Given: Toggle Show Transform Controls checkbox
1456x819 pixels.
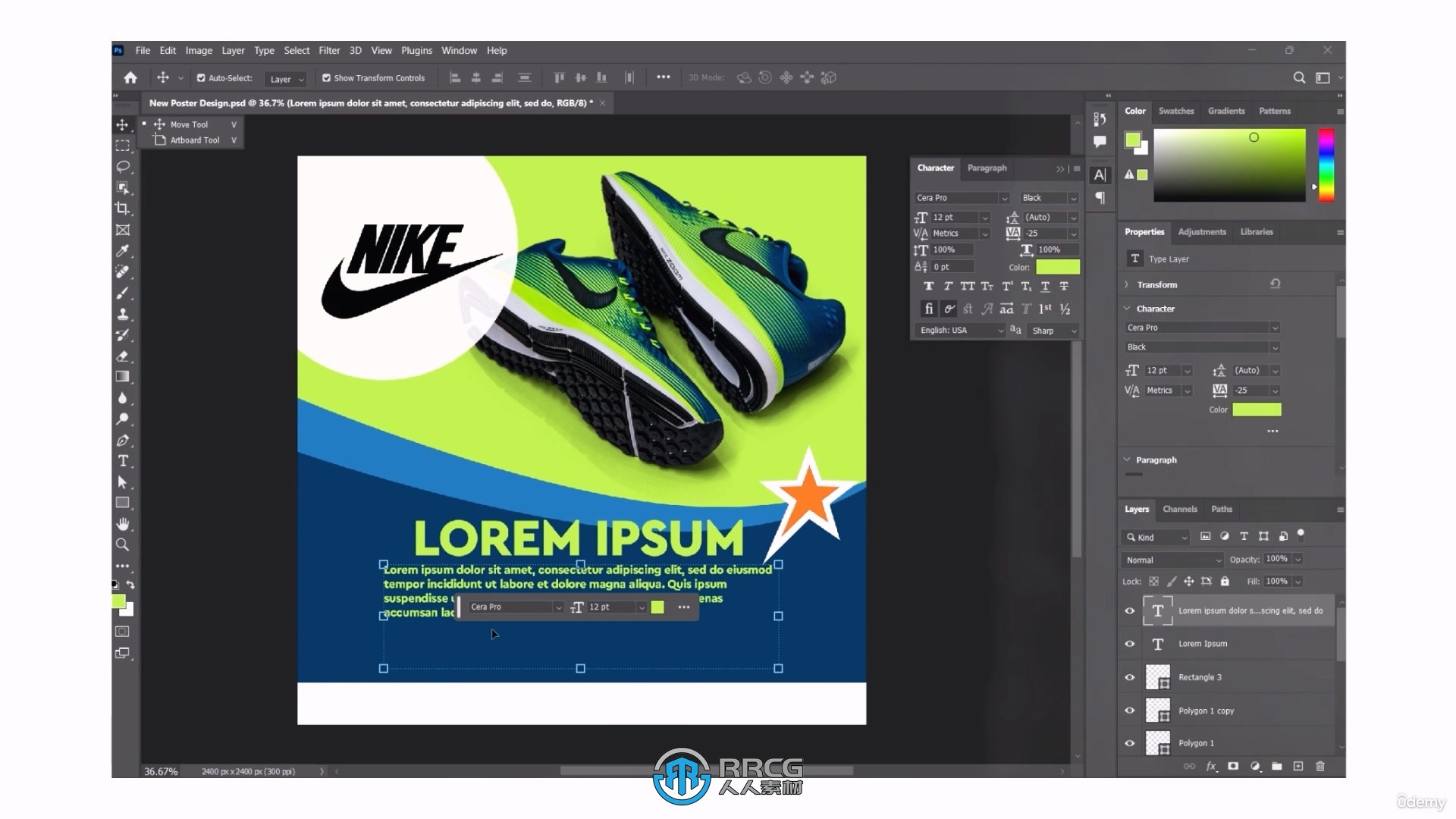Looking at the screenshot, I should [326, 78].
